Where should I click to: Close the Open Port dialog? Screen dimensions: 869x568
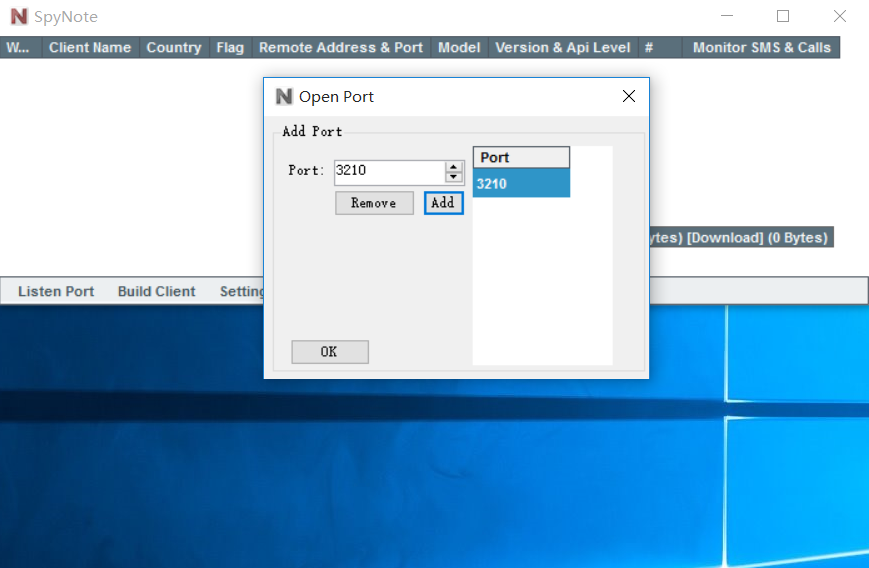pyautogui.click(x=628, y=96)
